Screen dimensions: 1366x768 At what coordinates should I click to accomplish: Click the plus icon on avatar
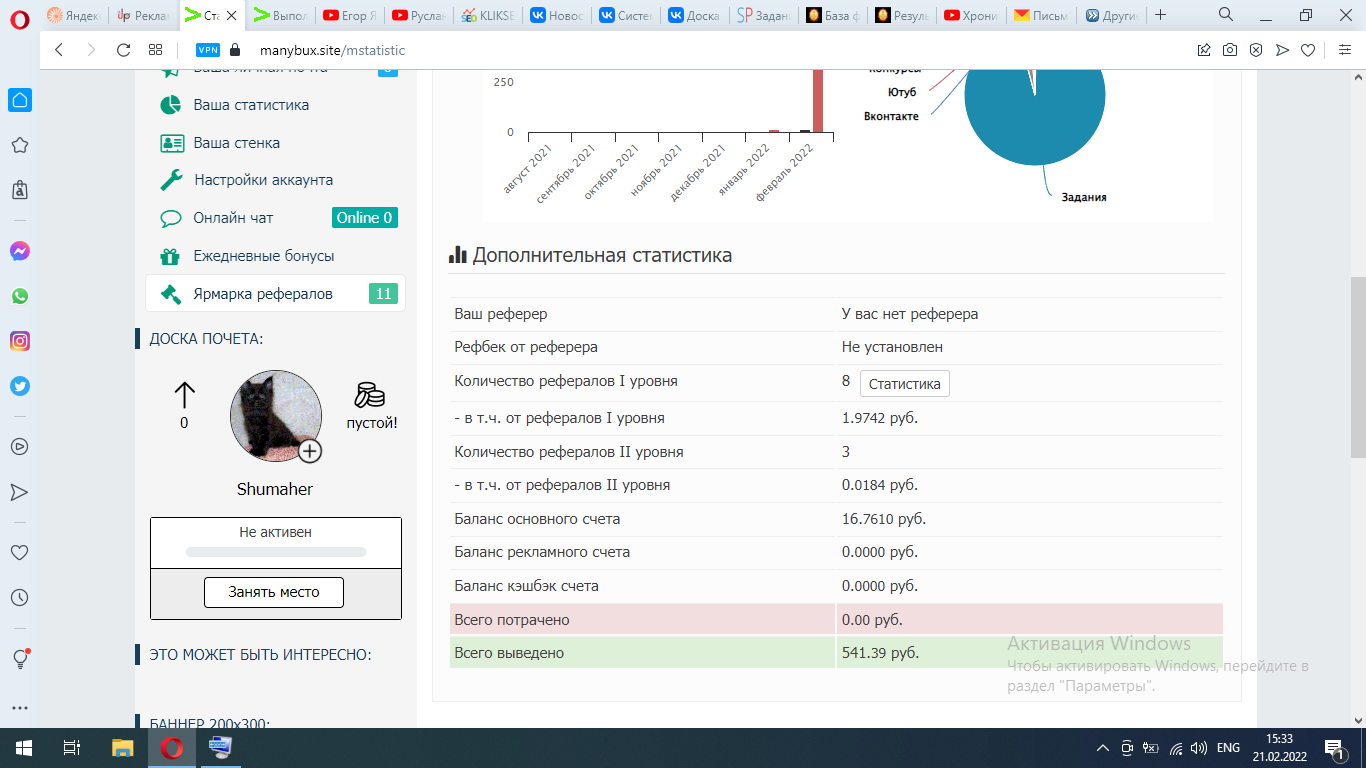click(x=310, y=451)
